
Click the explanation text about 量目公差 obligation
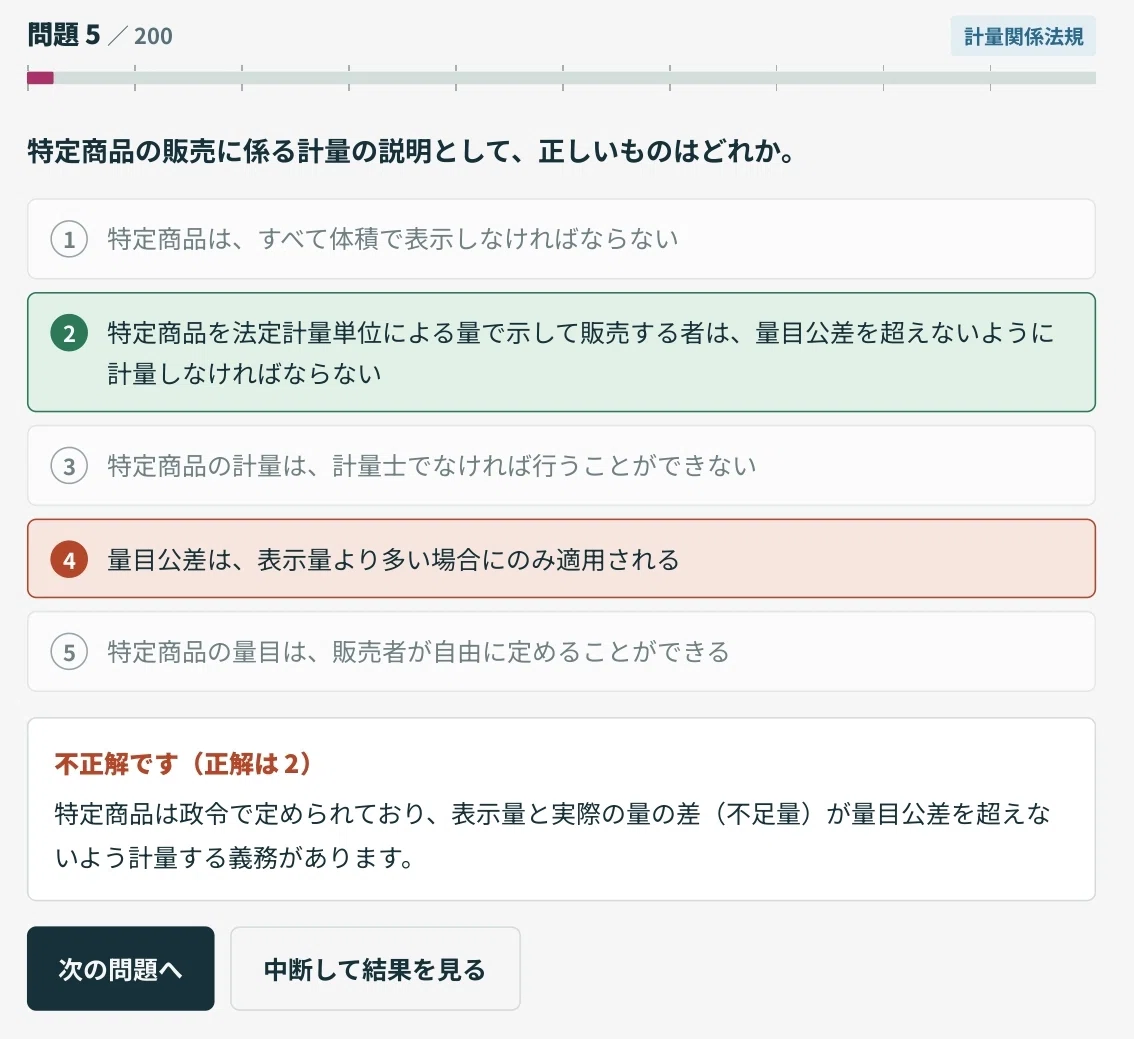pyautogui.click(x=553, y=836)
